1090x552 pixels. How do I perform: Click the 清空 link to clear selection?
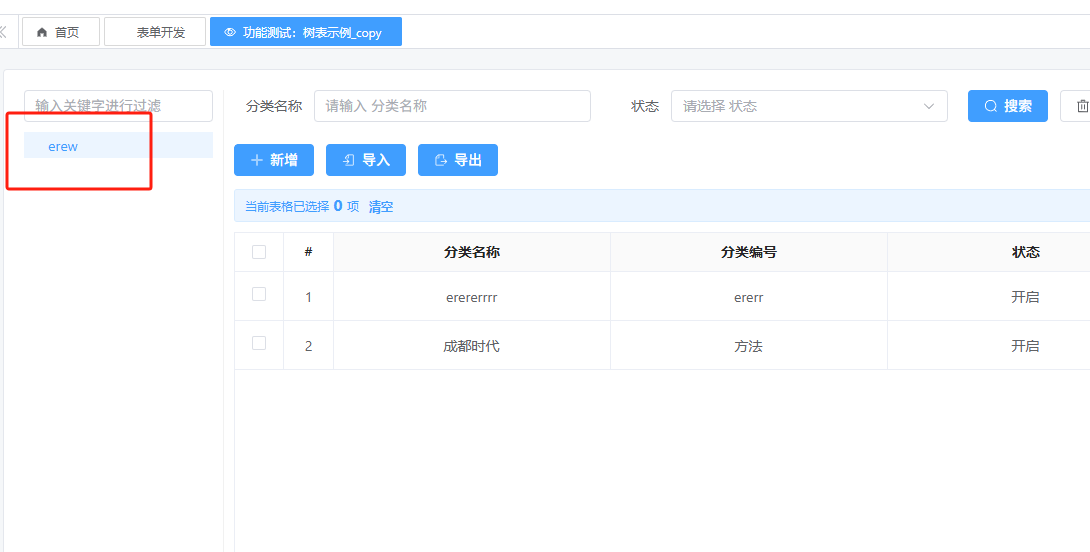tap(381, 207)
